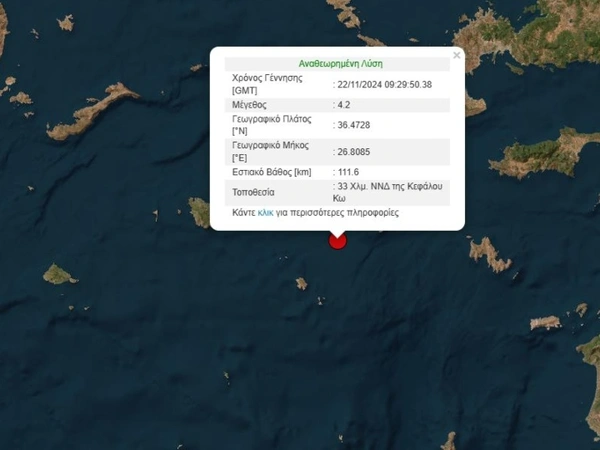Viewport: 600px width, 450px height.
Task: Click the Εστιακό Βάθος [km] label
Action: pyautogui.click(x=273, y=173)
